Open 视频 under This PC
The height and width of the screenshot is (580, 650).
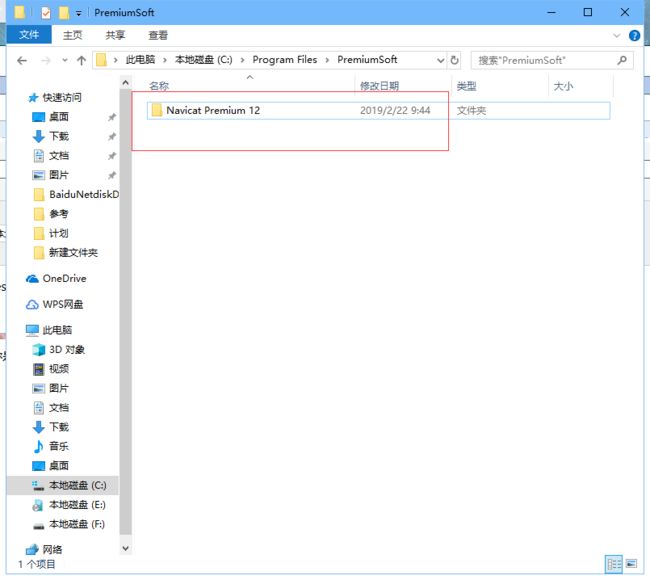click(59, 369)
